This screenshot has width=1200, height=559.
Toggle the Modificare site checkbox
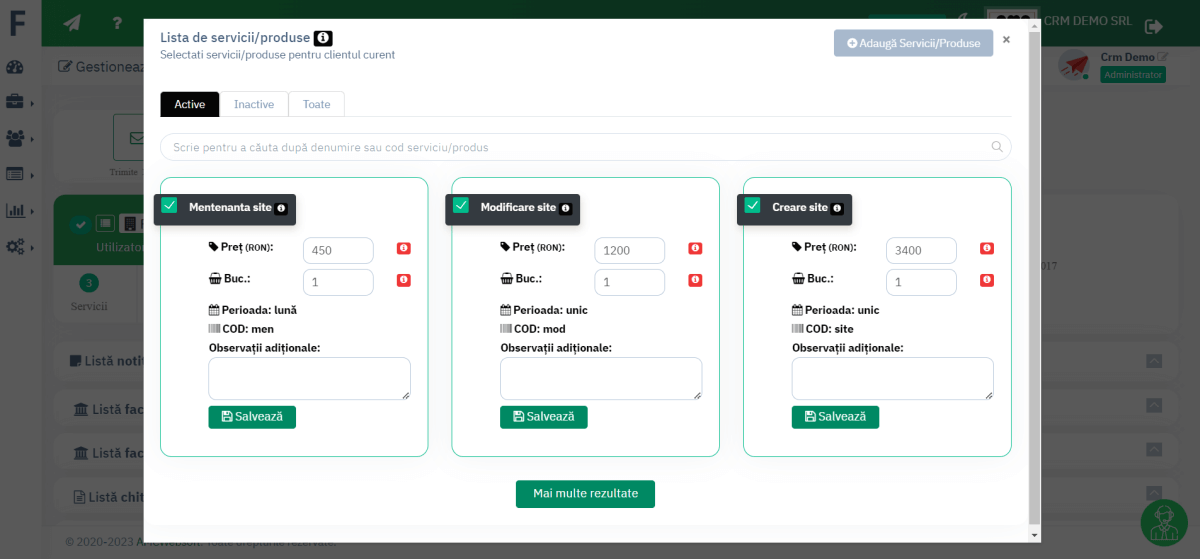click(461, 206)
